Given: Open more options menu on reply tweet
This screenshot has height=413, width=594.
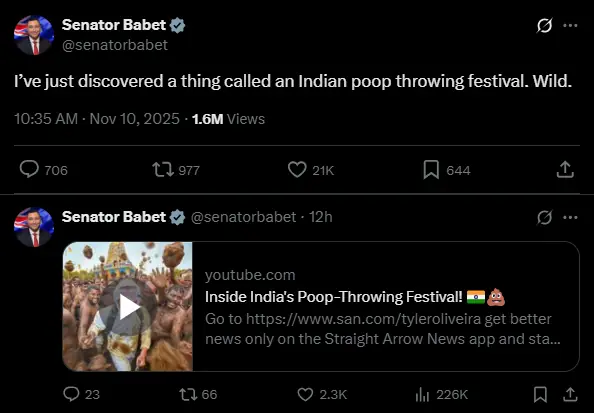Looking at the screenshot, I should point(570,217).
